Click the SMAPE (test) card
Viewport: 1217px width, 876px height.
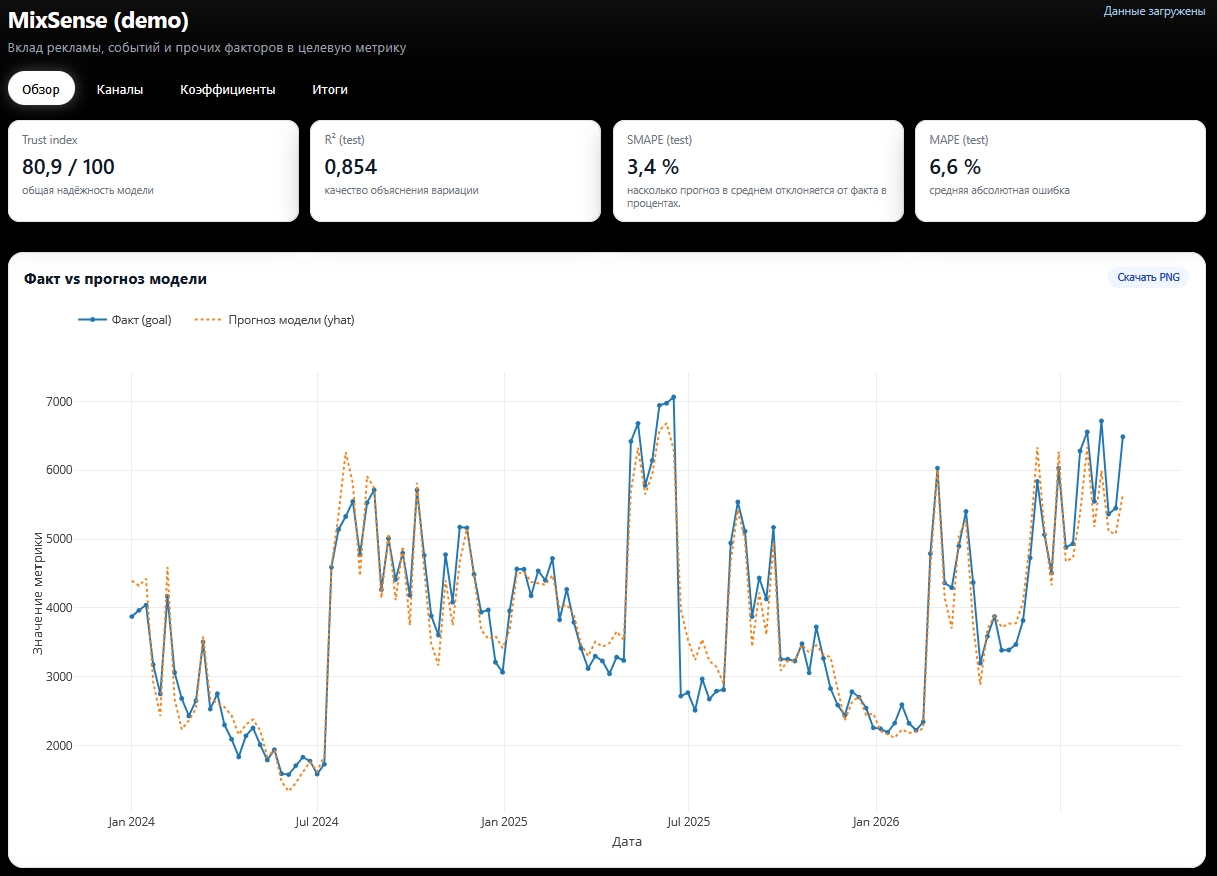point(758,171)
